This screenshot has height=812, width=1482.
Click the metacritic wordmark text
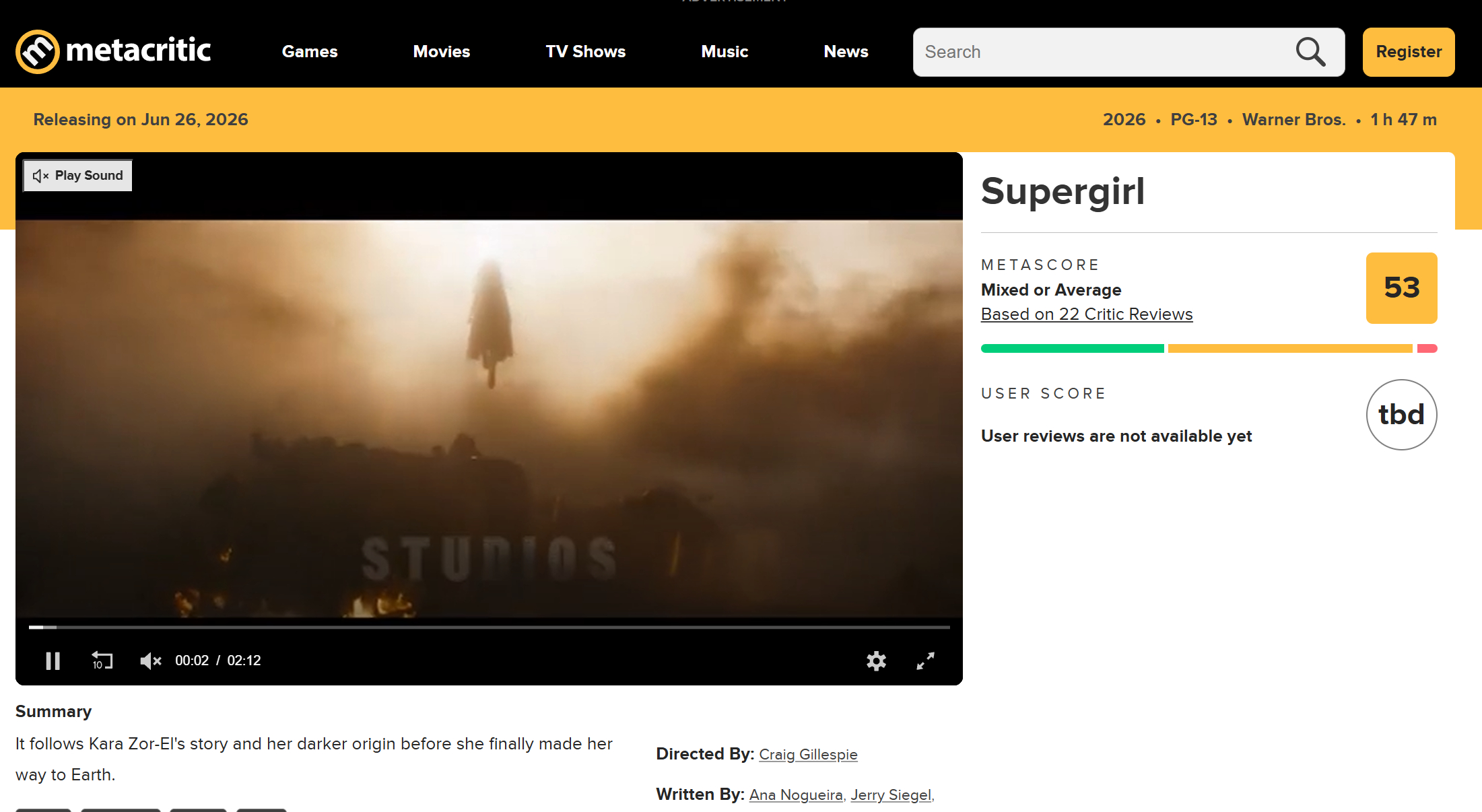point(139,50)
